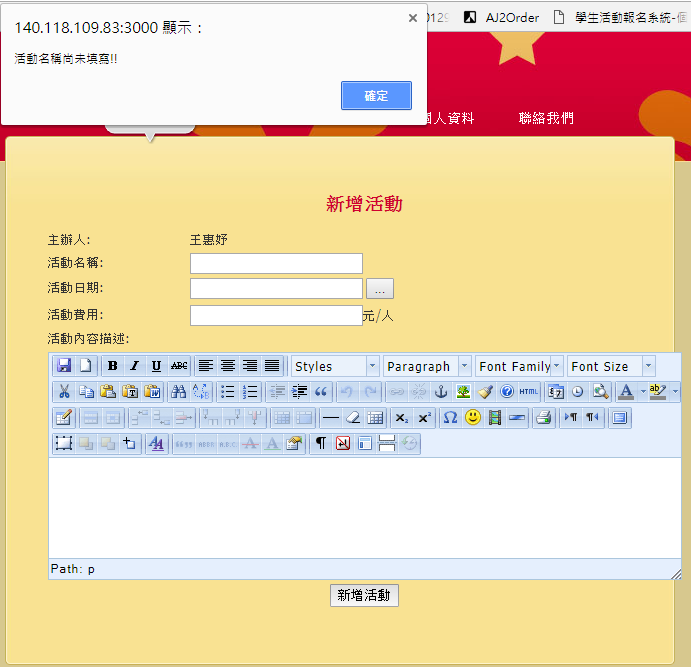Open date picker with ... button
The width and height of the screenshot is (691, 667).
tap(380, 289)
